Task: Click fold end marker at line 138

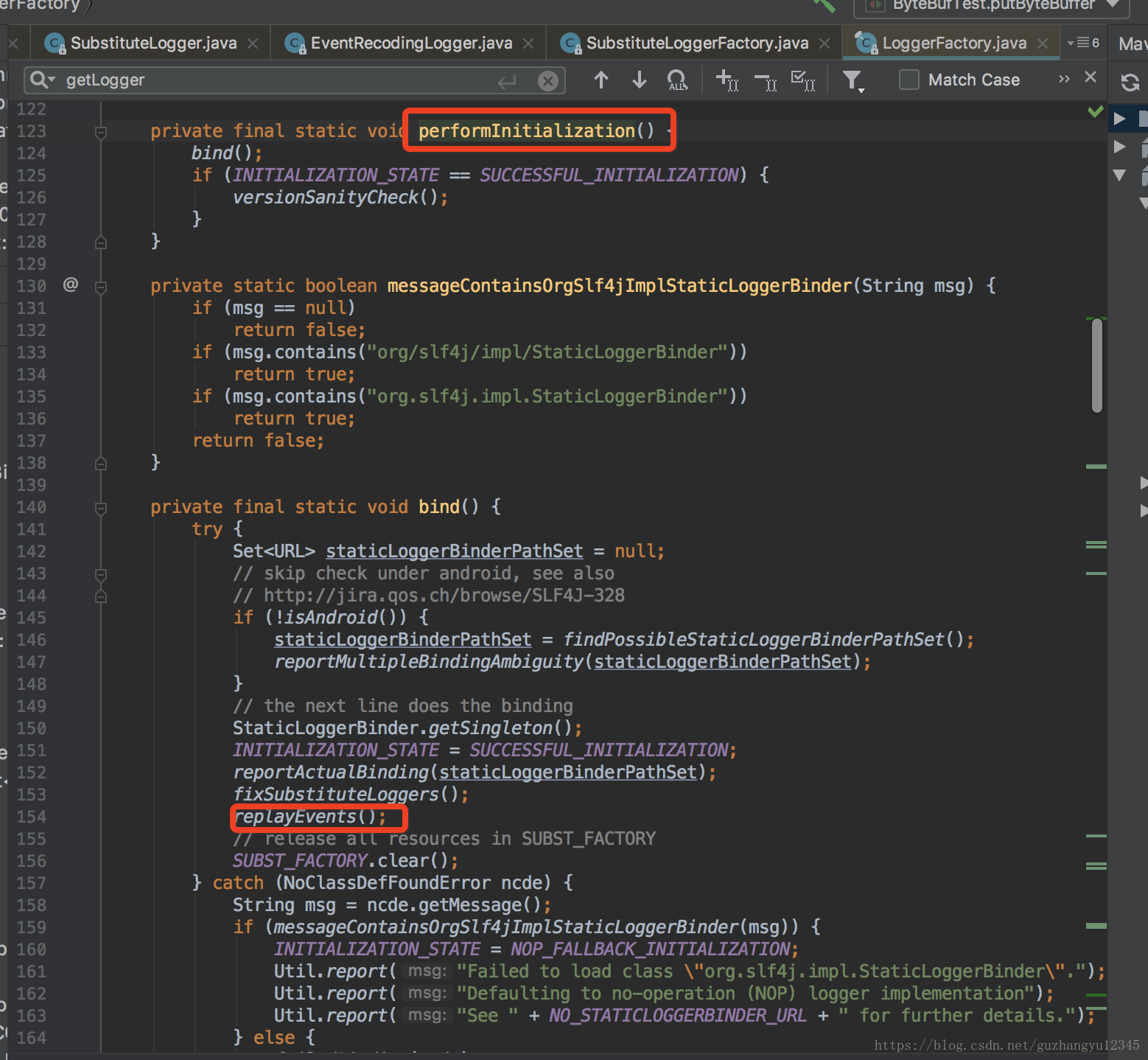Action: pos(101,463)
